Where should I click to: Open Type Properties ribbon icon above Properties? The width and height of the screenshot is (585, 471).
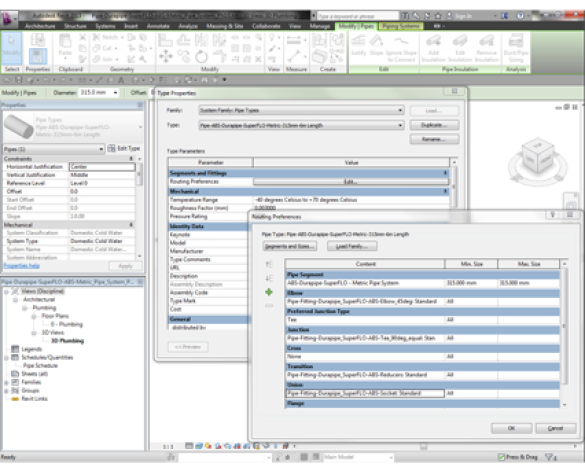(x=38, y=40)
